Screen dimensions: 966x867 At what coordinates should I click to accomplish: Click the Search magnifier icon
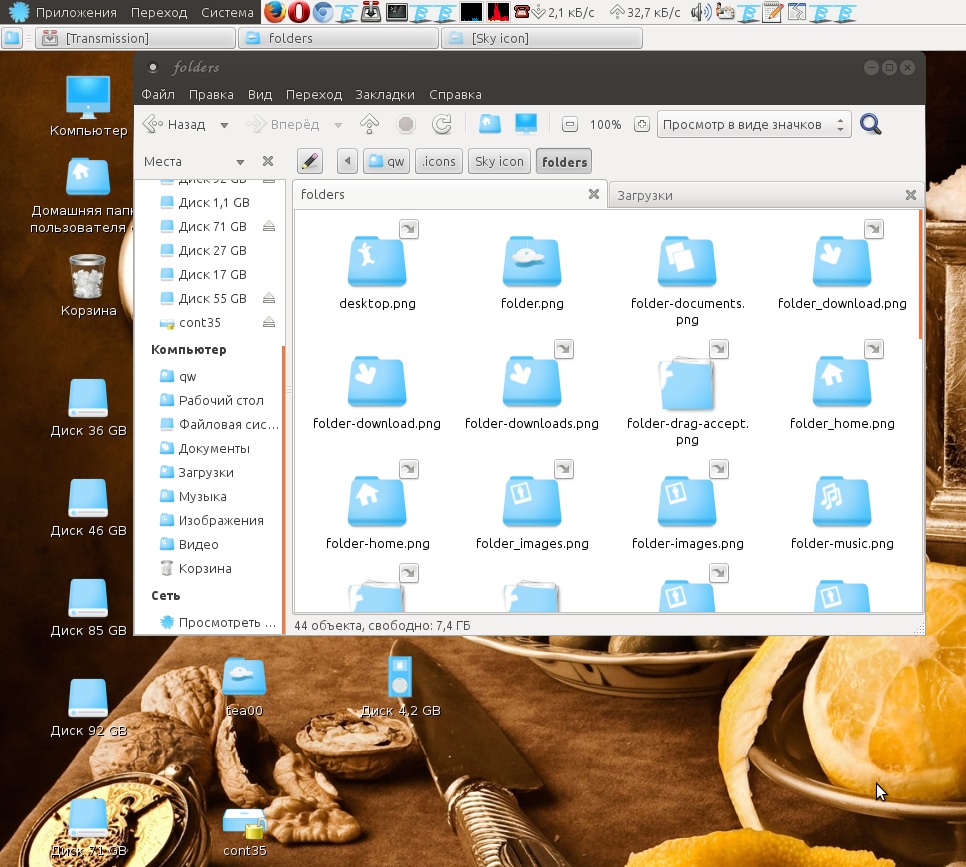click(x=871, y=124)
